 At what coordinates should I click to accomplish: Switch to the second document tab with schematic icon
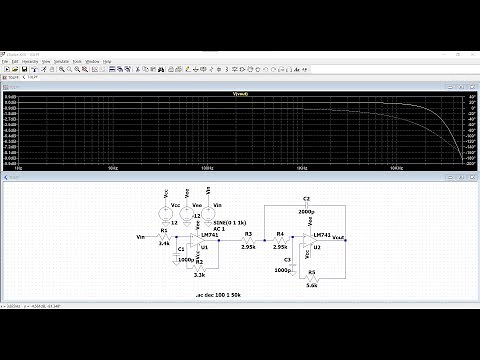click(x=30, y=77)
